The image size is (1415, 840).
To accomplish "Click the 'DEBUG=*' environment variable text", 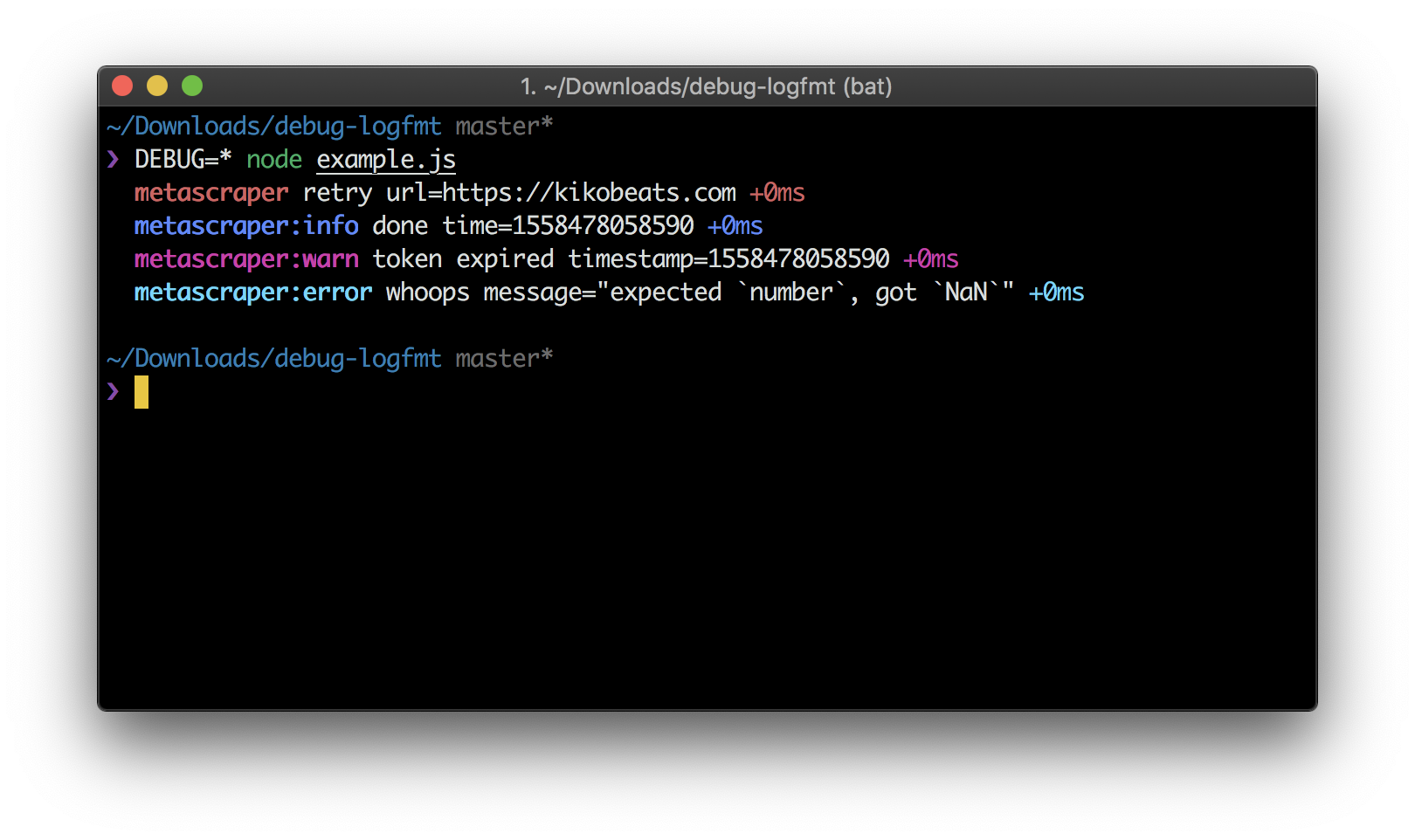I will point(183,160).
